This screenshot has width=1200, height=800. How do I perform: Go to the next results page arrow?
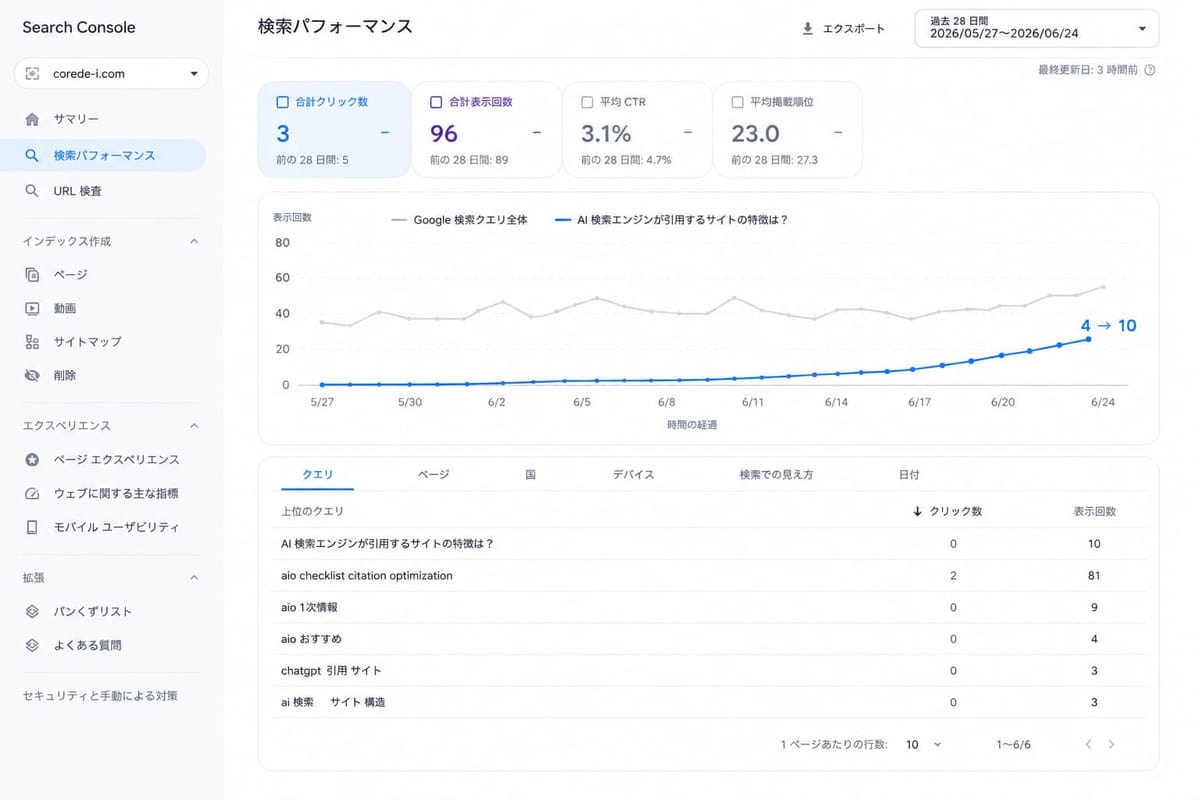(x=1111, y=744)
